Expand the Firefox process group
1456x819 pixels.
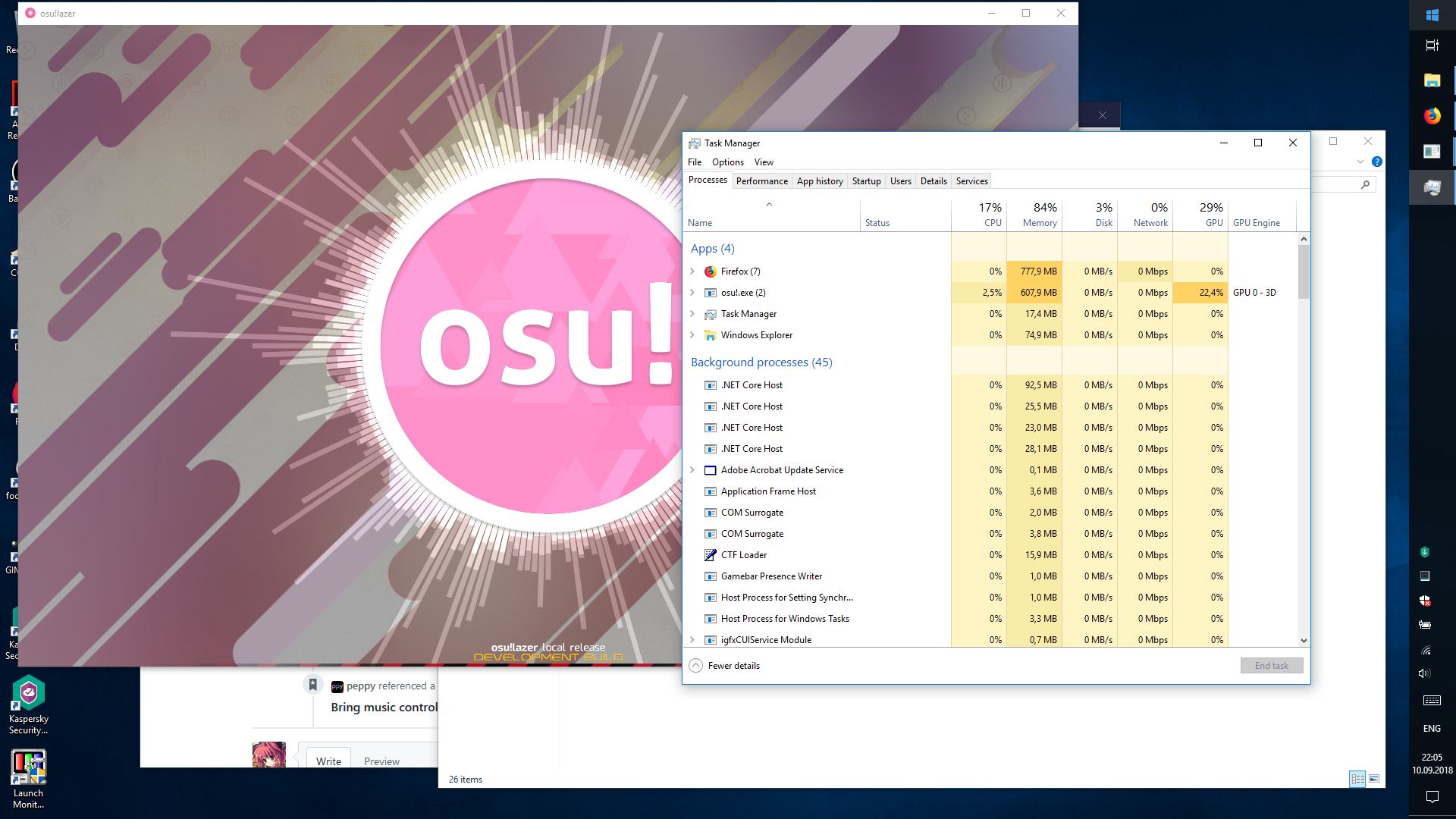coord(692,271)
